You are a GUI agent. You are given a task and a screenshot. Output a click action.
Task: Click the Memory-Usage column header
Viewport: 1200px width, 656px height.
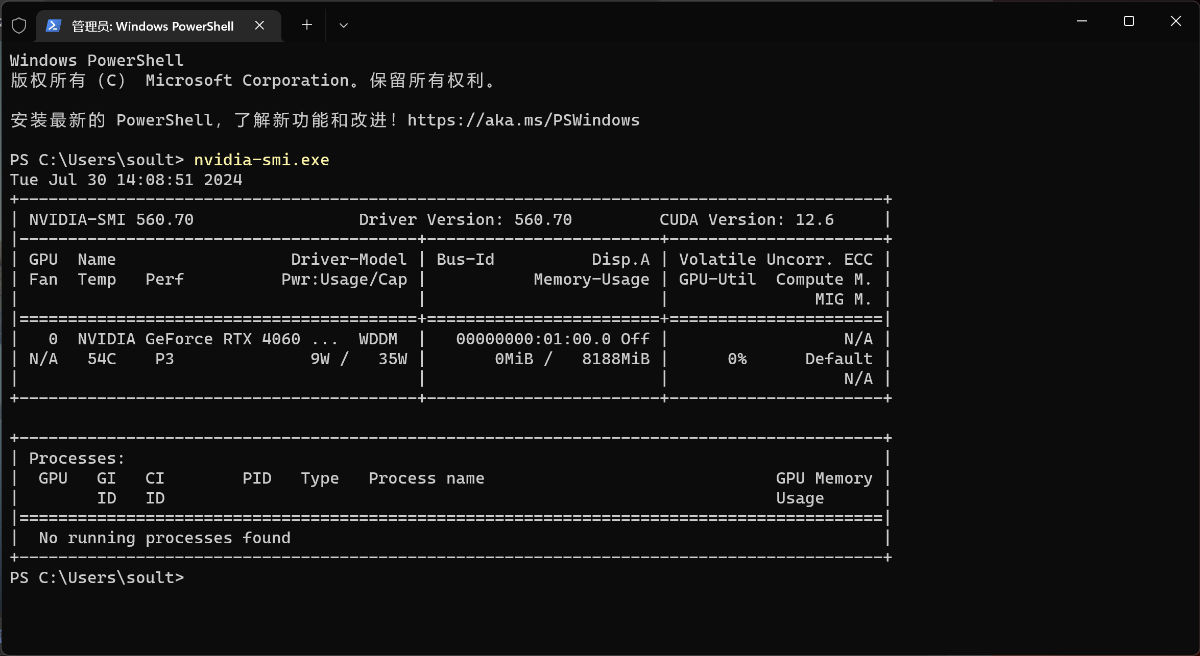pyautogui.click(x=591, y=279)
